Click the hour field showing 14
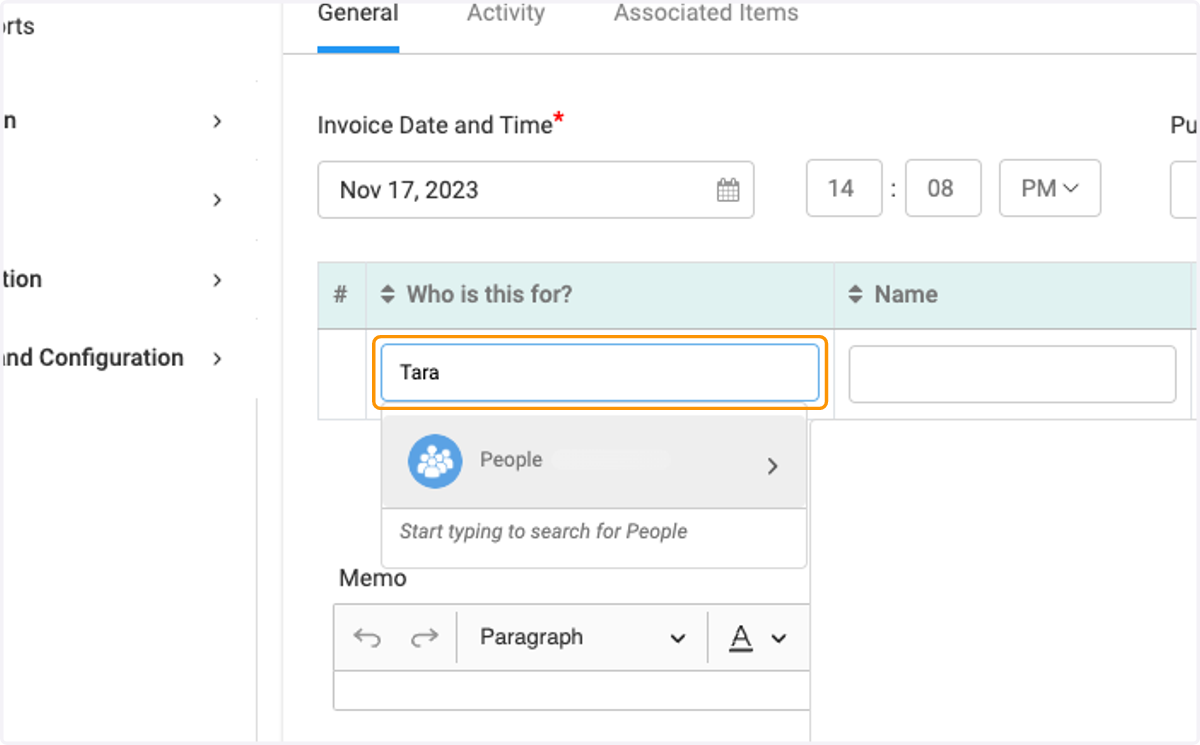The image size is (1200, 745). click(x=844, y=188)
